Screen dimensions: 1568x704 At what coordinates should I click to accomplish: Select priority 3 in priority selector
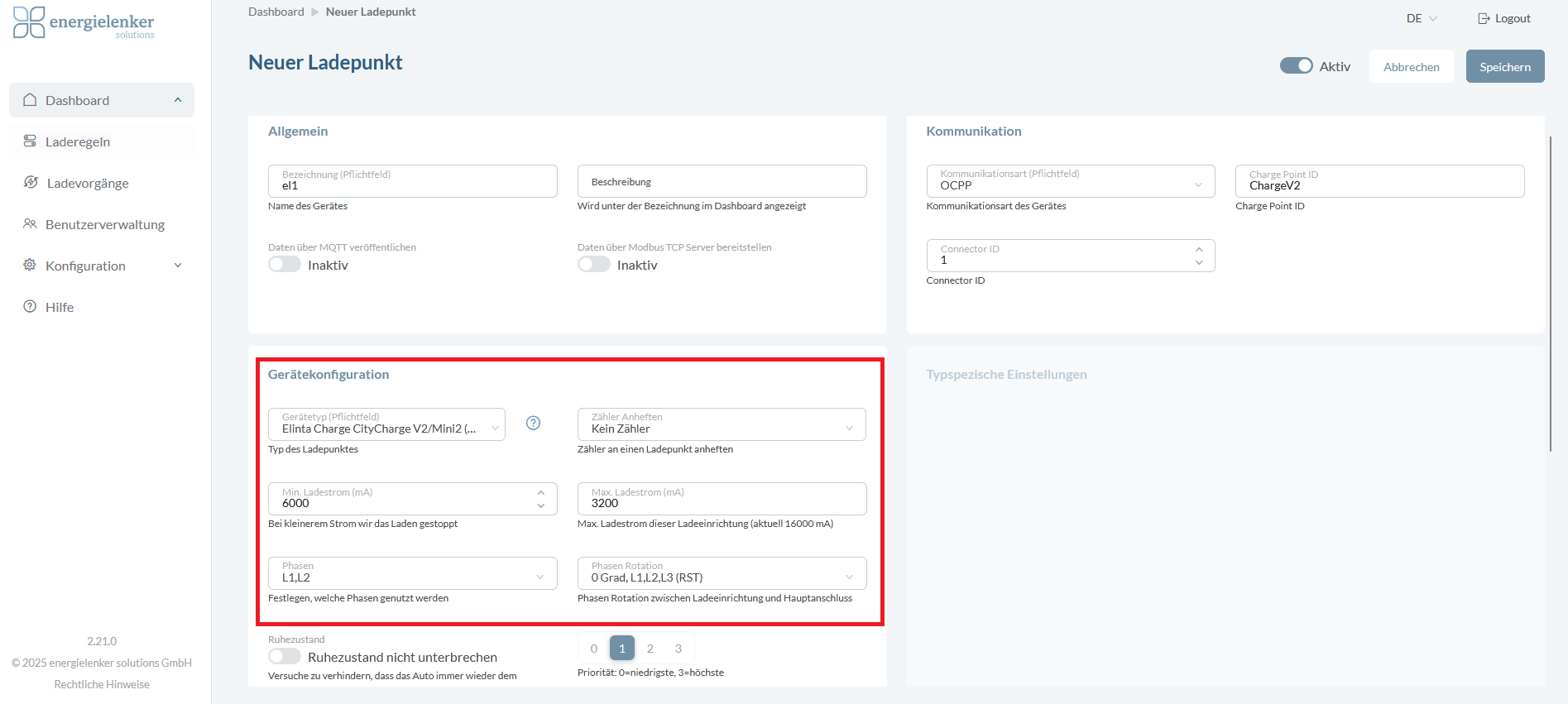click(x=679, y=649)
